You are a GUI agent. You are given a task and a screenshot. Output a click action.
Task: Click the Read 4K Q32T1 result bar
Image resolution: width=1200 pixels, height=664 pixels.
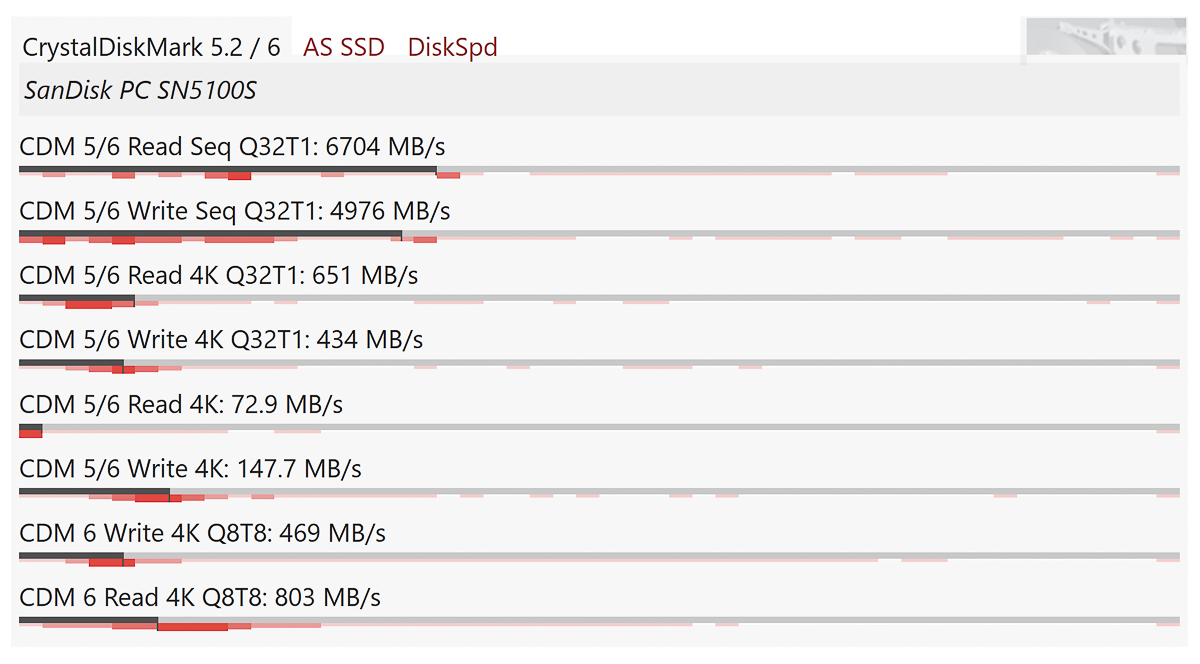[x=76, y=299]
